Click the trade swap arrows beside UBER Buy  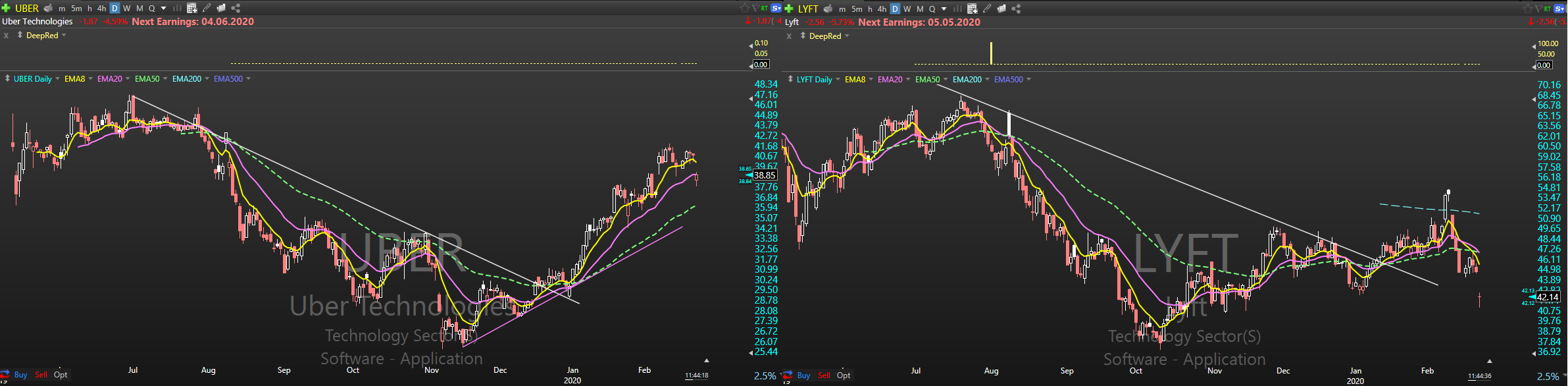5,375
